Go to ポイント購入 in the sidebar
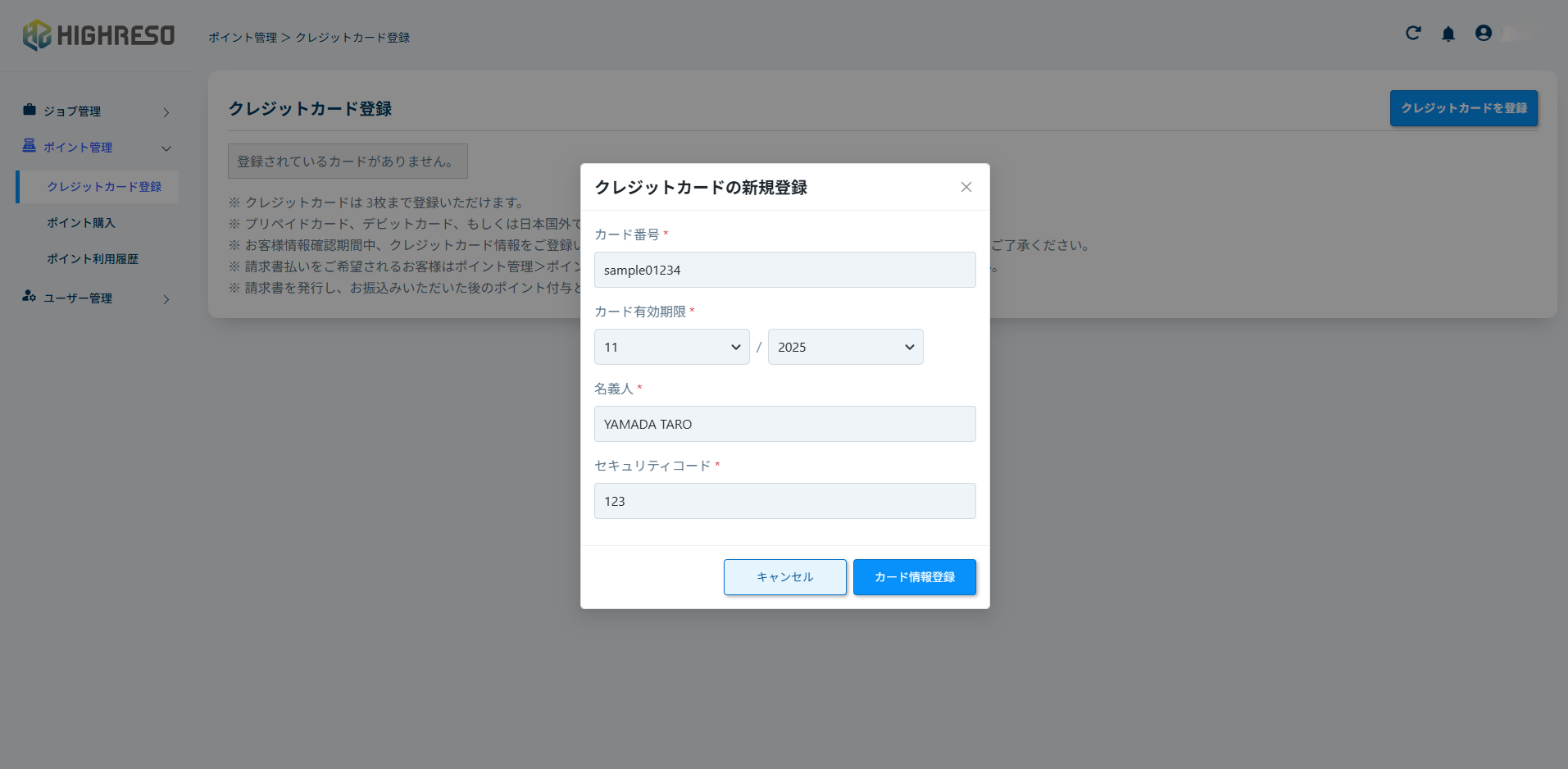 (x=81, y=223)
